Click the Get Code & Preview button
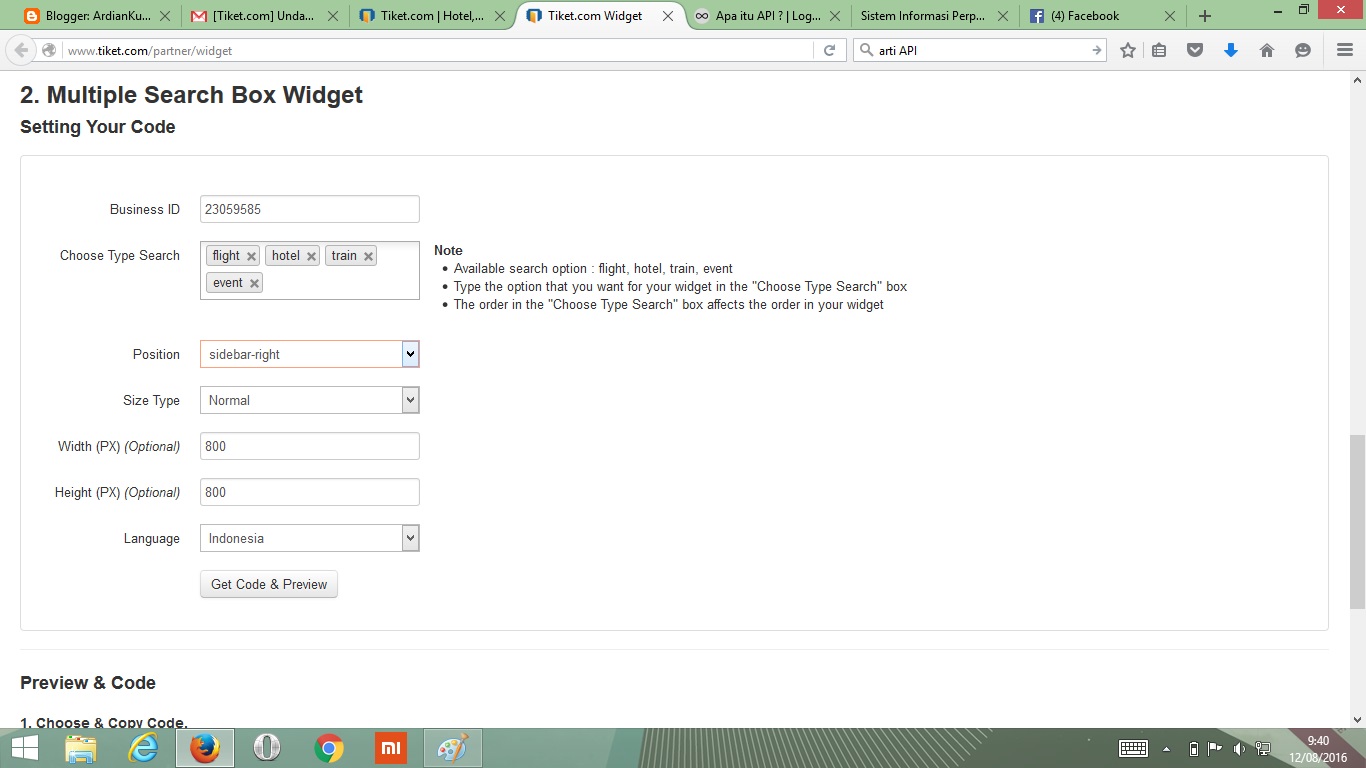This screenshot has height=768, width=1366. tap(269, 584)
